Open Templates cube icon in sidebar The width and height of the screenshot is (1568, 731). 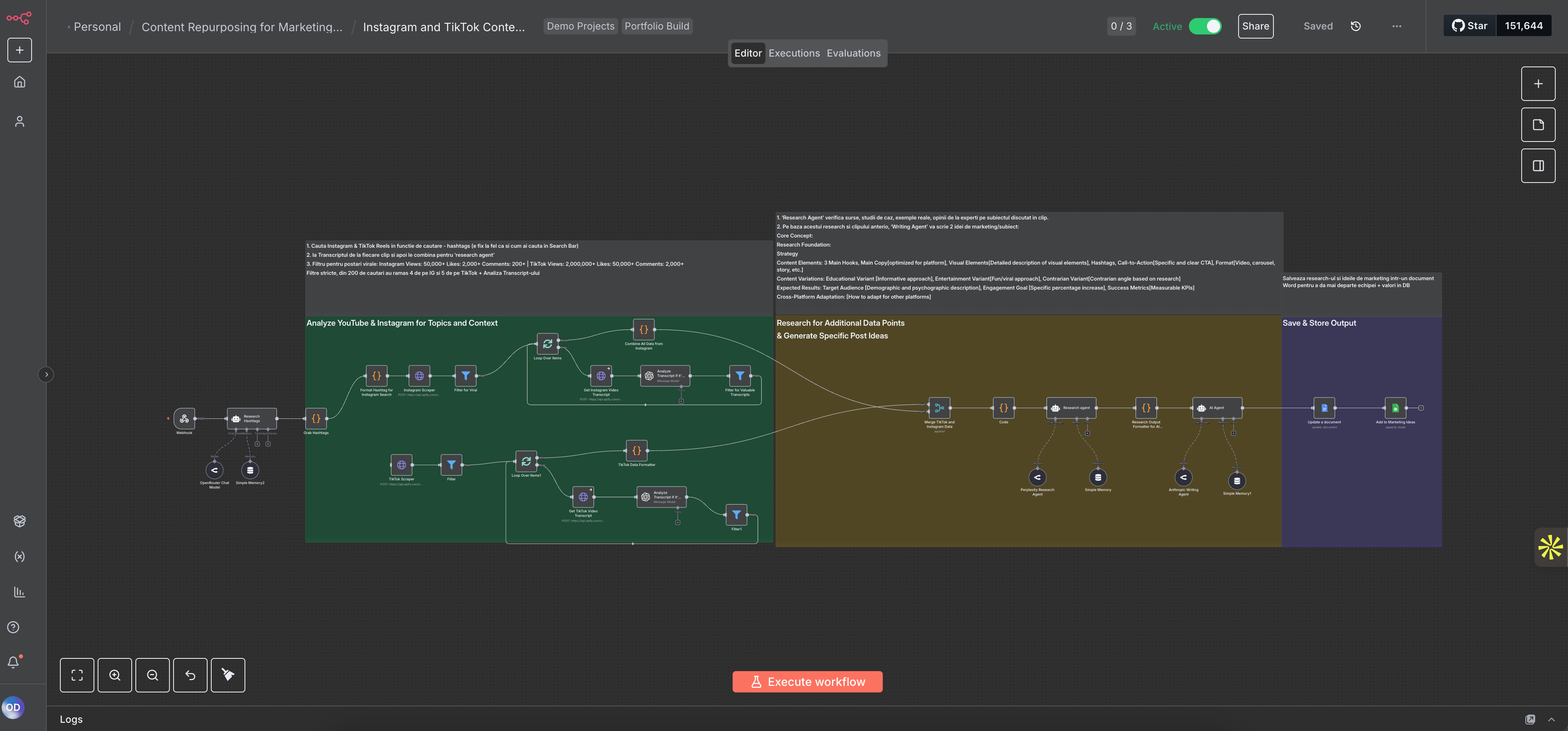pos(19,521)
